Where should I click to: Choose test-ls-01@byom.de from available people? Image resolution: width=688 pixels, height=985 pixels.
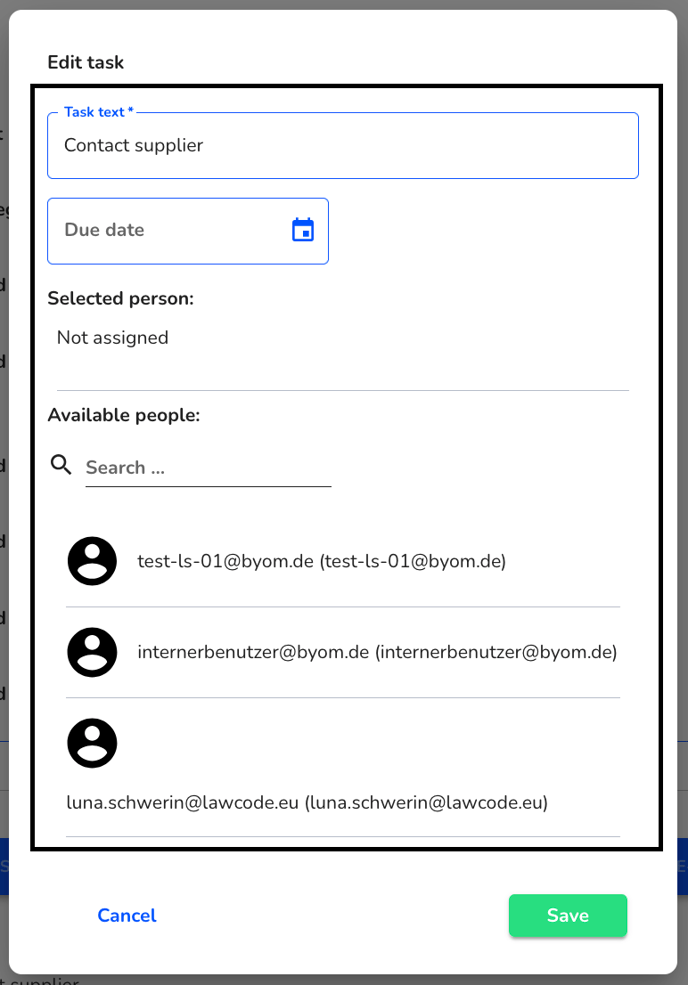point(343,561)
